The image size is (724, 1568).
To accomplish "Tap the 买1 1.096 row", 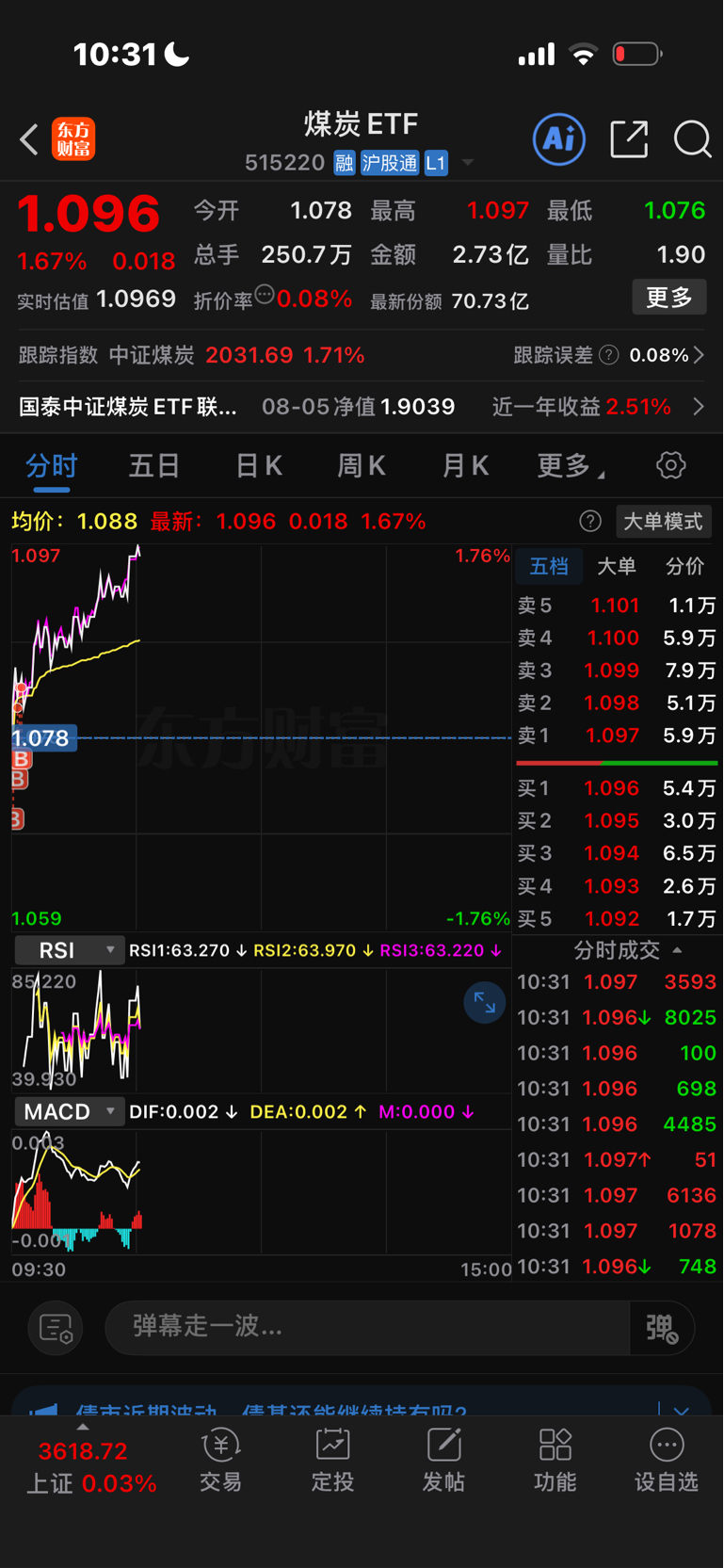I will coord(617,788).
